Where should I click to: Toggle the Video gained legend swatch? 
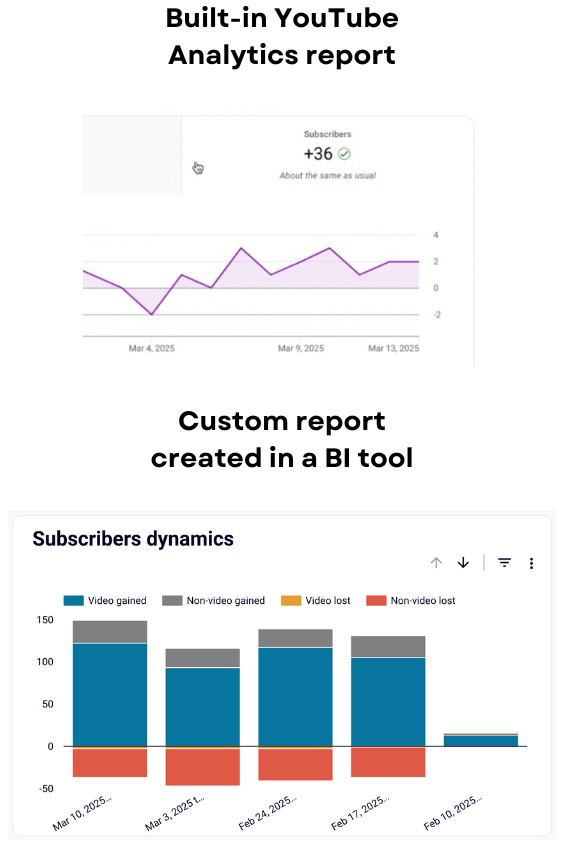(73, 601)
